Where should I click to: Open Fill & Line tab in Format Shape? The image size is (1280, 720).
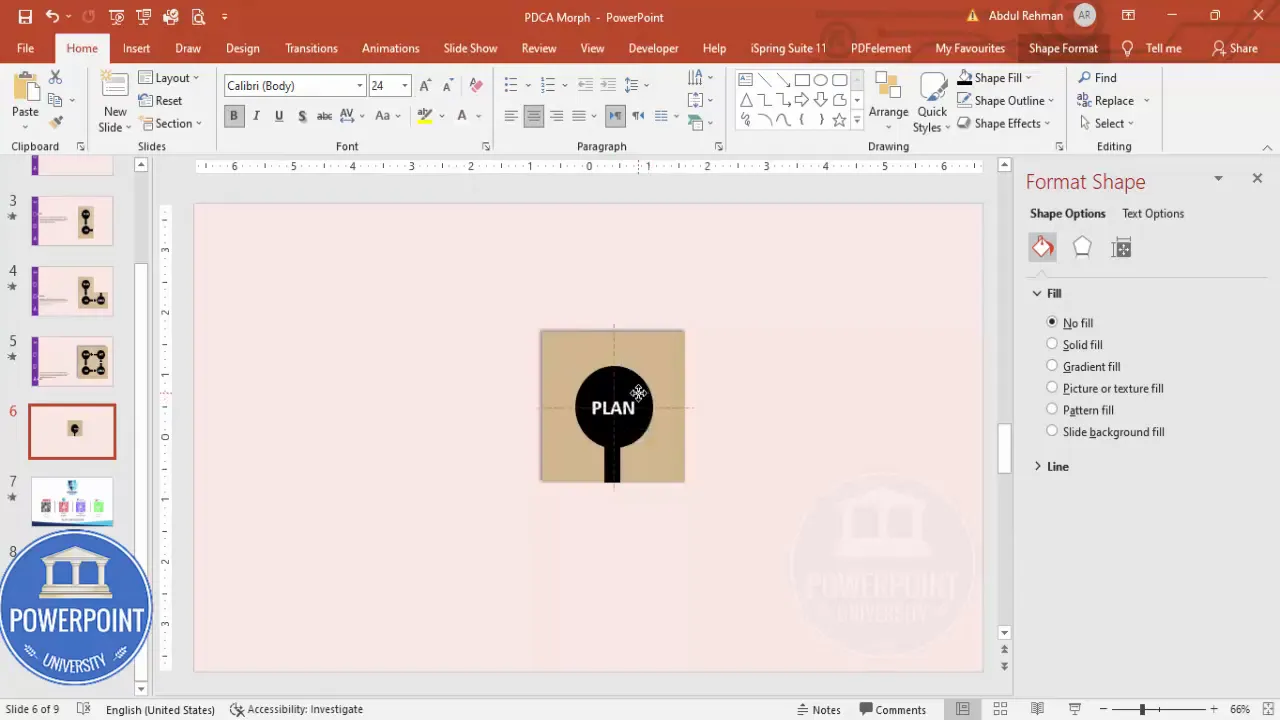click(1043, 248)
